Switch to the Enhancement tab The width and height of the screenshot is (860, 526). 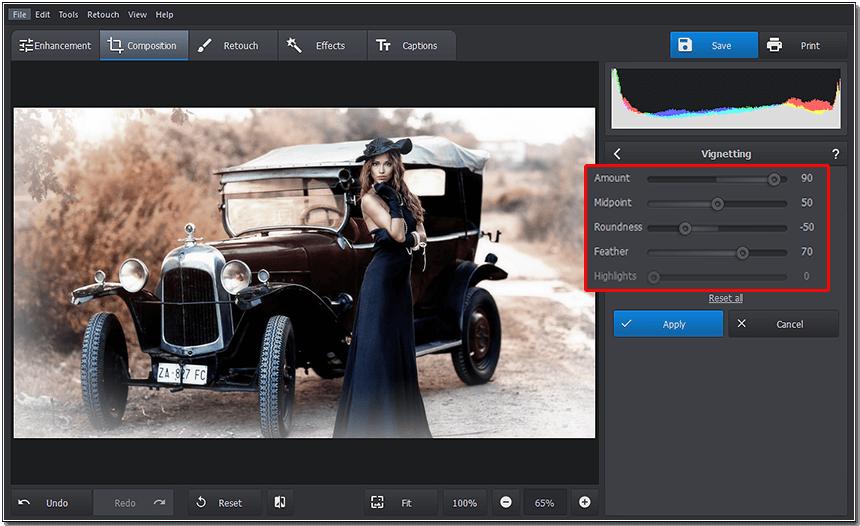pos(55,46)
